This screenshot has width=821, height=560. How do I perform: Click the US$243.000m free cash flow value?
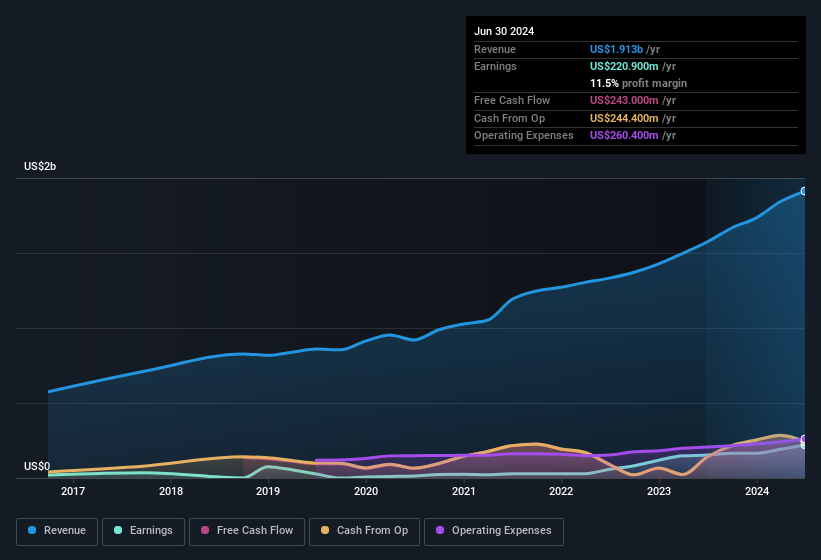[x=624, y=100]
